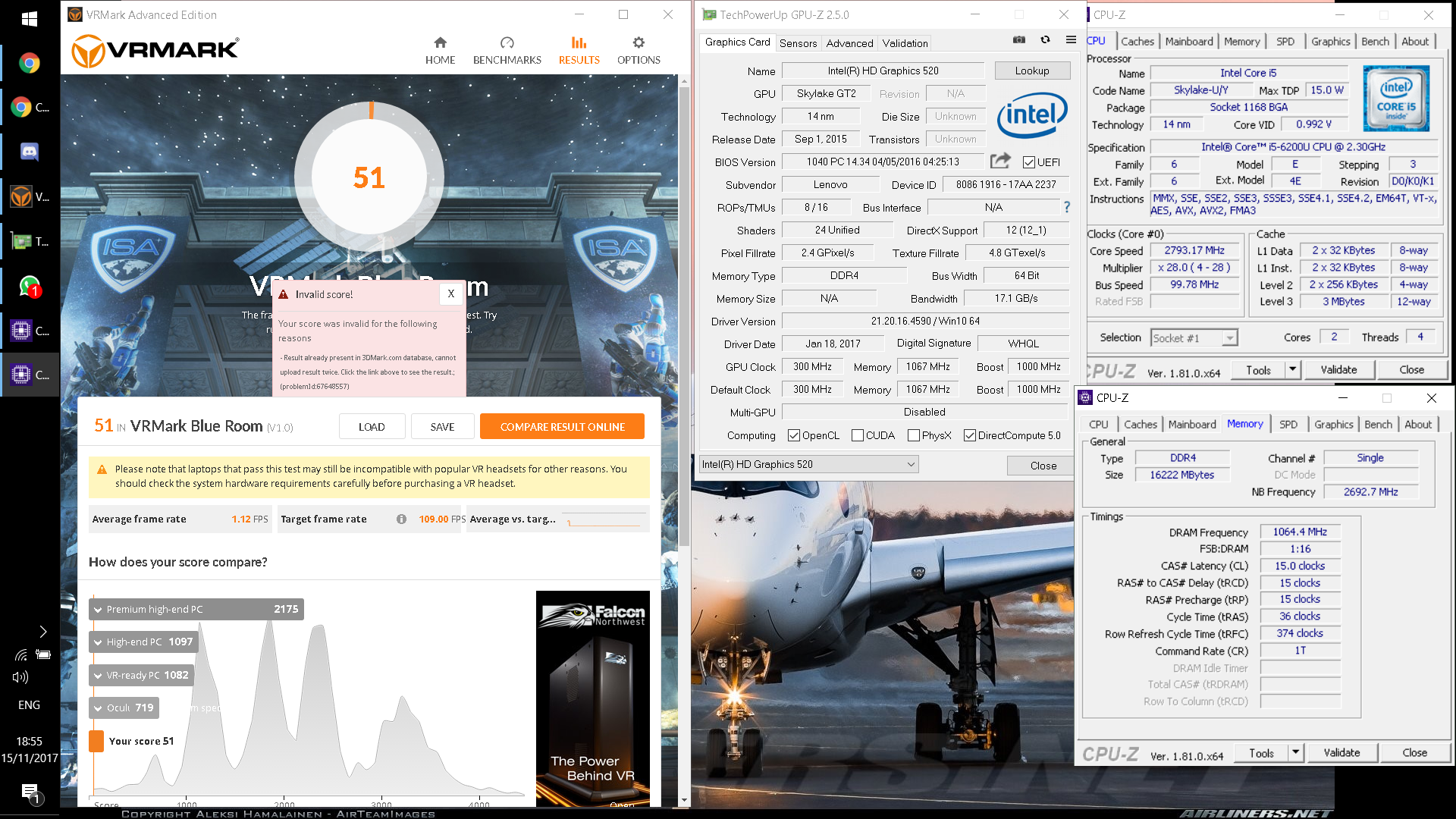Screen dimensions: 1456x819
Task: Click the circular score gauge showing 51
Action: [370, 177]
